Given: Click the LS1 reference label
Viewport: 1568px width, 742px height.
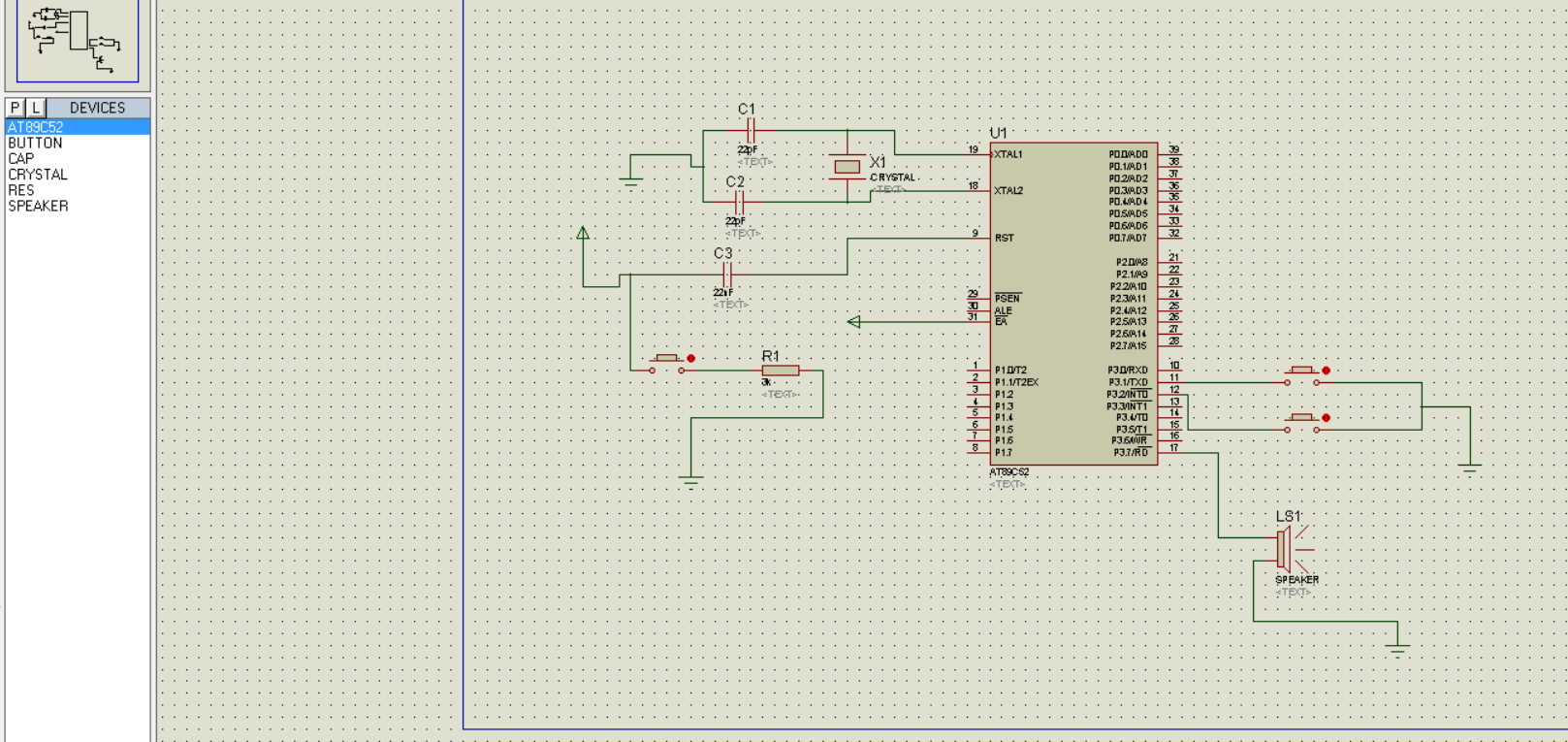Looking at the screenshot, I should [1288, 516].
